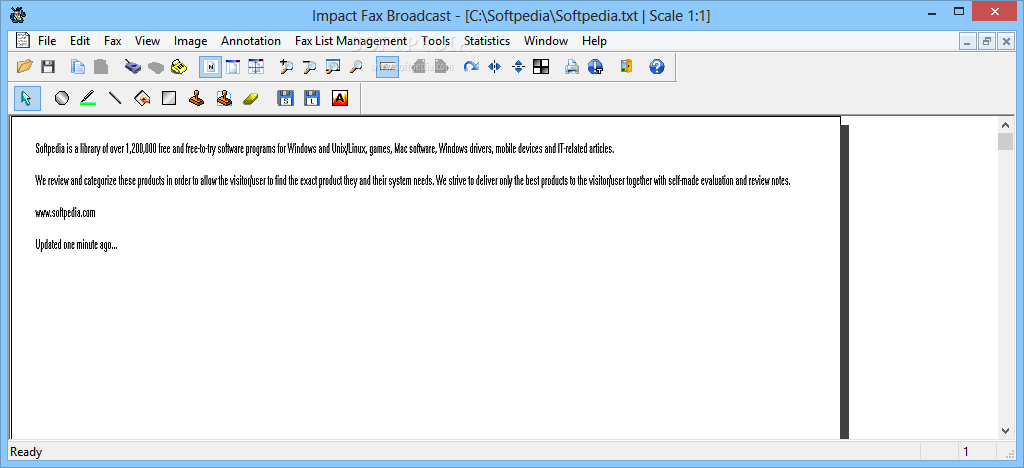Click the plain magnifier zoom icon

pyautogui.click(x=356, y=67)
